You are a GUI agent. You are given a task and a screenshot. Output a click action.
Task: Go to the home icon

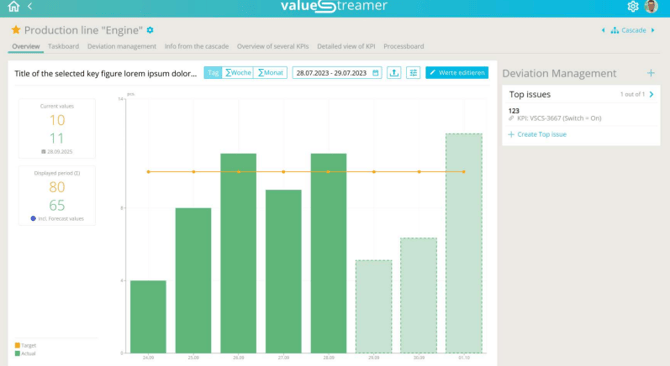click(x=14, y=6)
